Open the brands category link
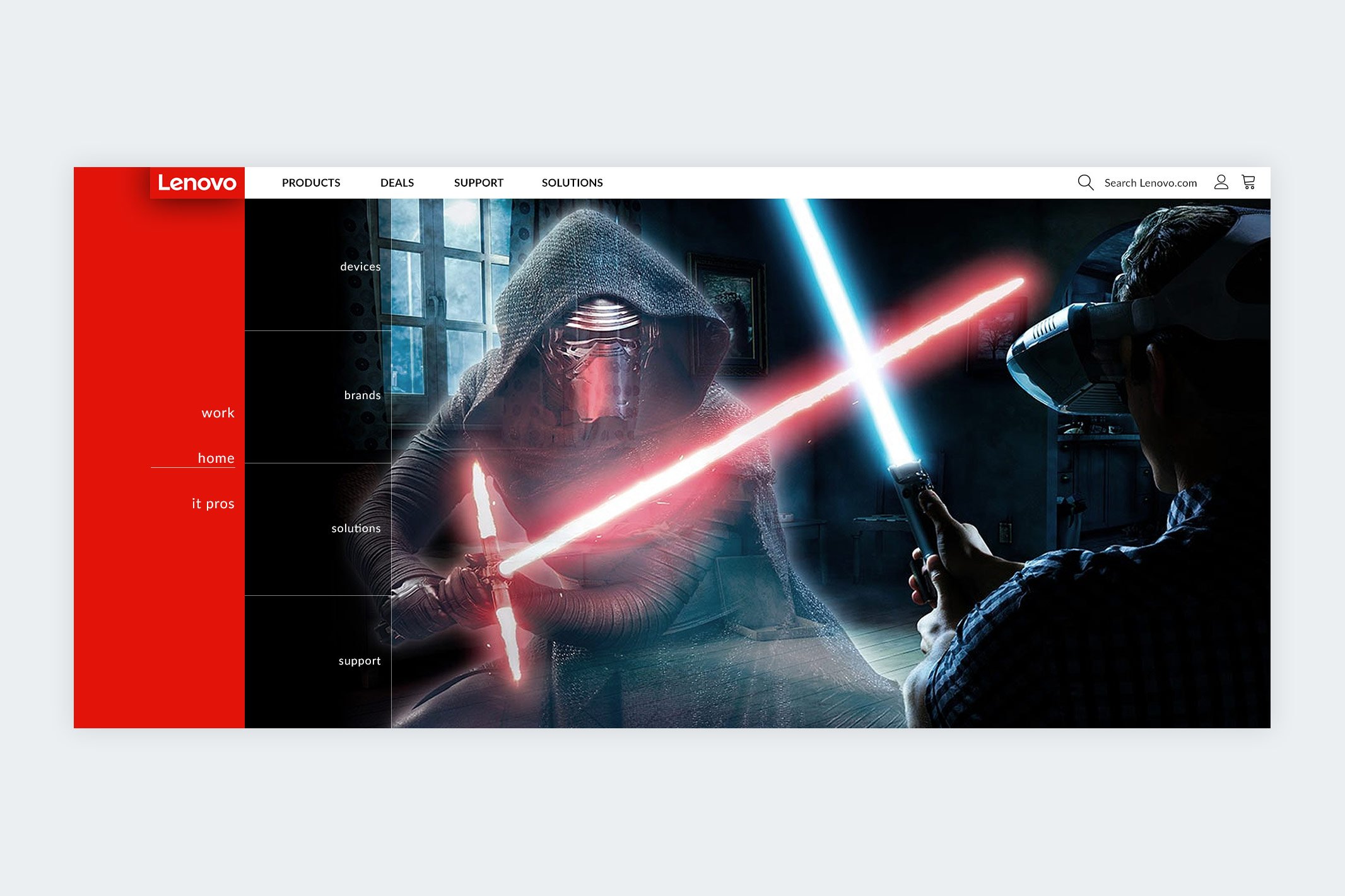The width and height of the screenshot is (1345, 896). pos(363,395)
